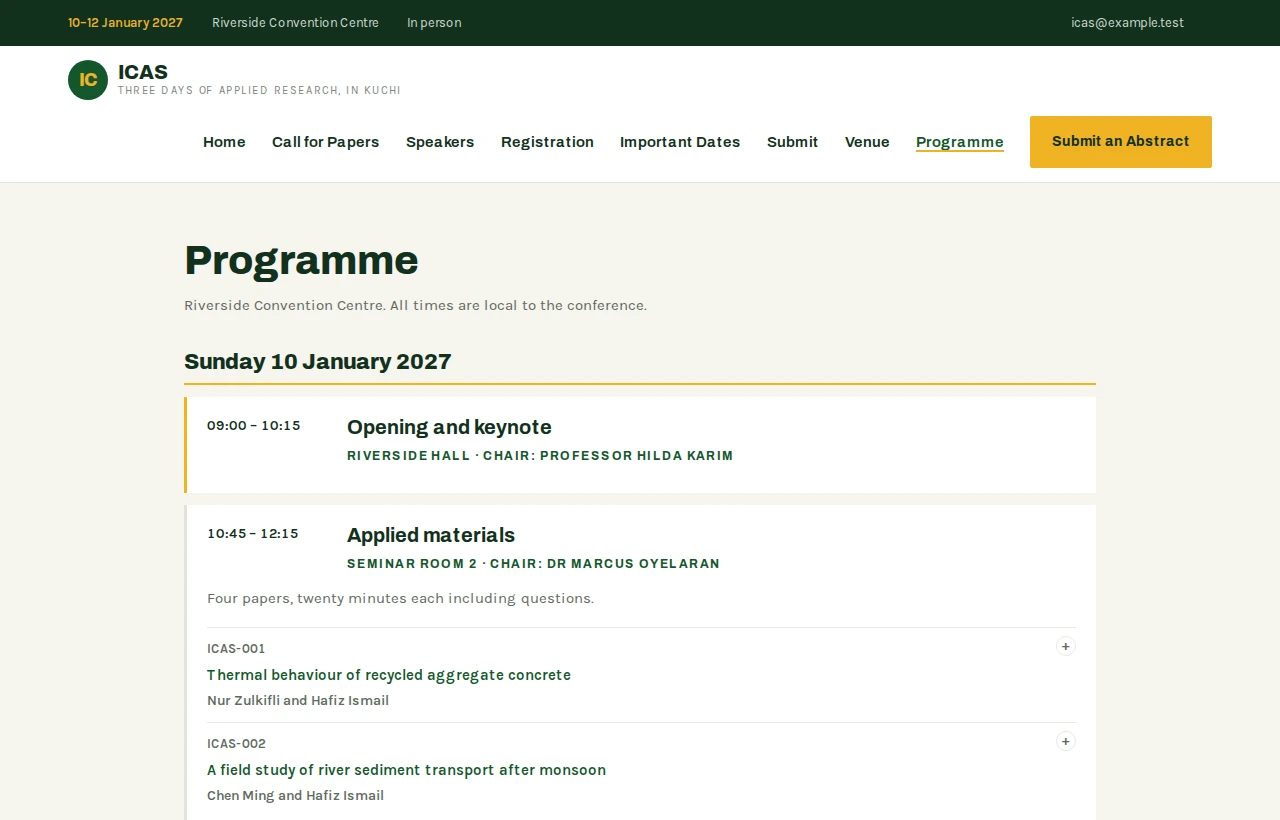1280x820 pixels.
Task: Open Important Dates in the navigation
Action: pyautogui.click(x=680, y=142)
